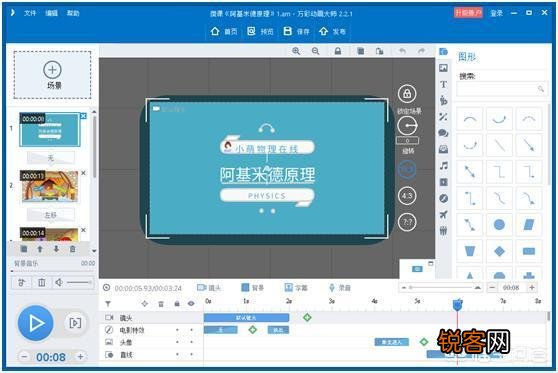Click the 保存 save button
Image resolution: width=558 pixels, height=373 pixels.
(x=296, y=31)
